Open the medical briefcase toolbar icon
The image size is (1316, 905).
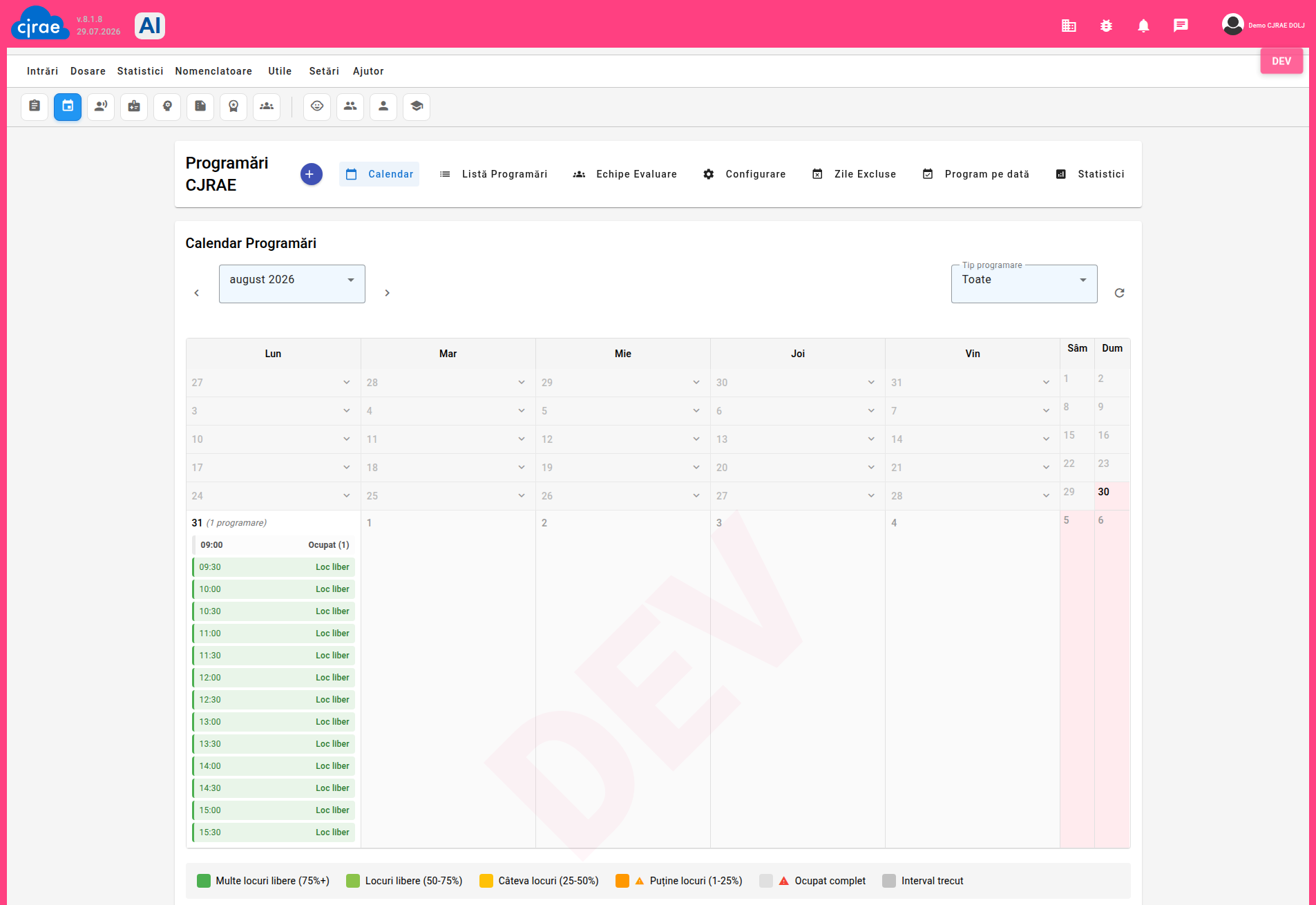134,106
